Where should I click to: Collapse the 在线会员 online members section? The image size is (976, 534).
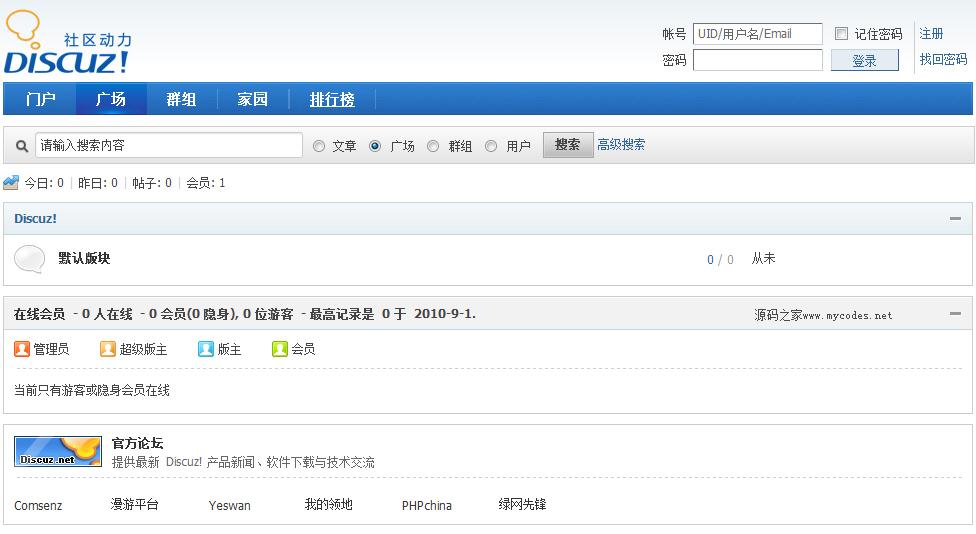(x=955, y=314)
